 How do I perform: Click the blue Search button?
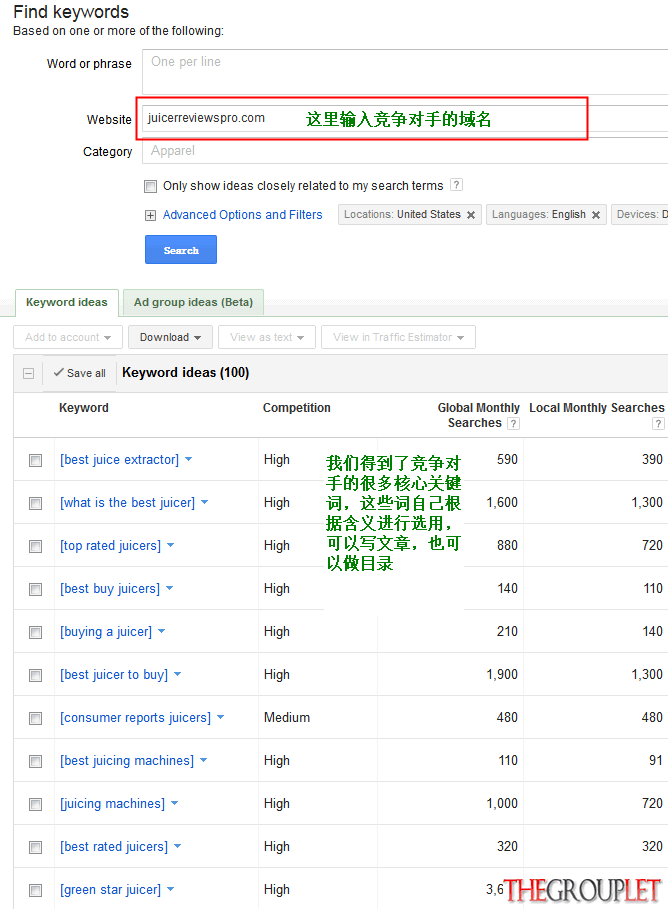coord(181,250)
